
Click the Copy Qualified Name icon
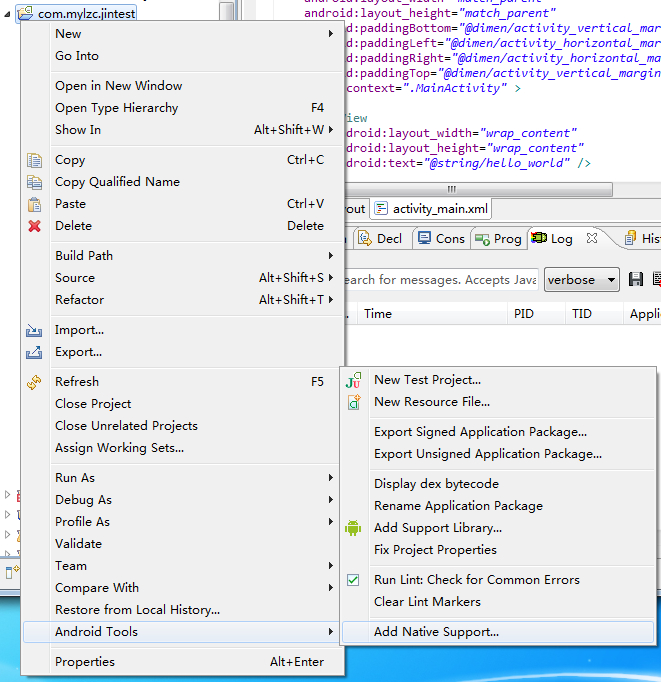tap(34, 182)
